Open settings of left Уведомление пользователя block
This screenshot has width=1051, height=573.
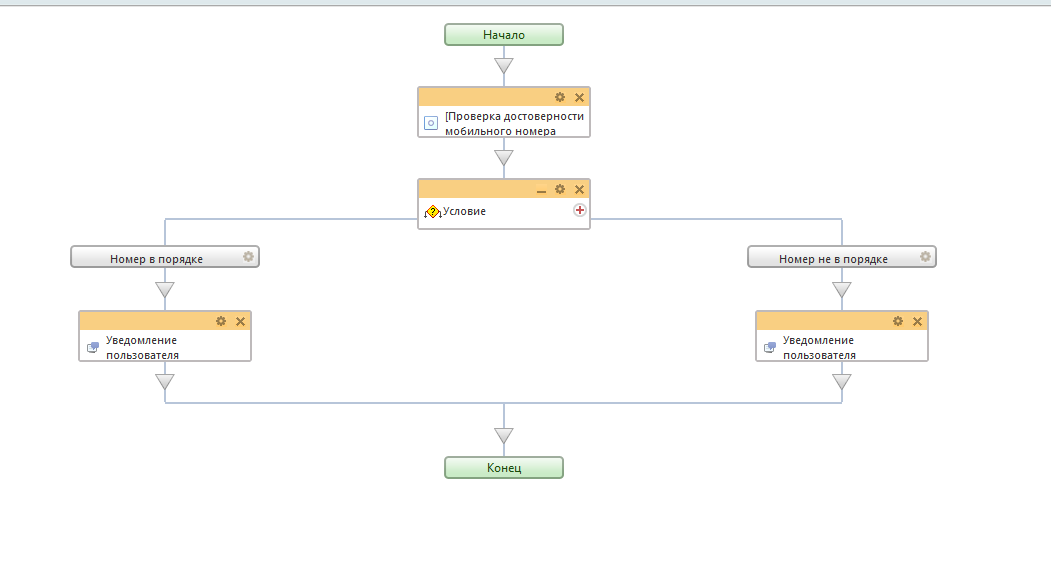(221, 321)
